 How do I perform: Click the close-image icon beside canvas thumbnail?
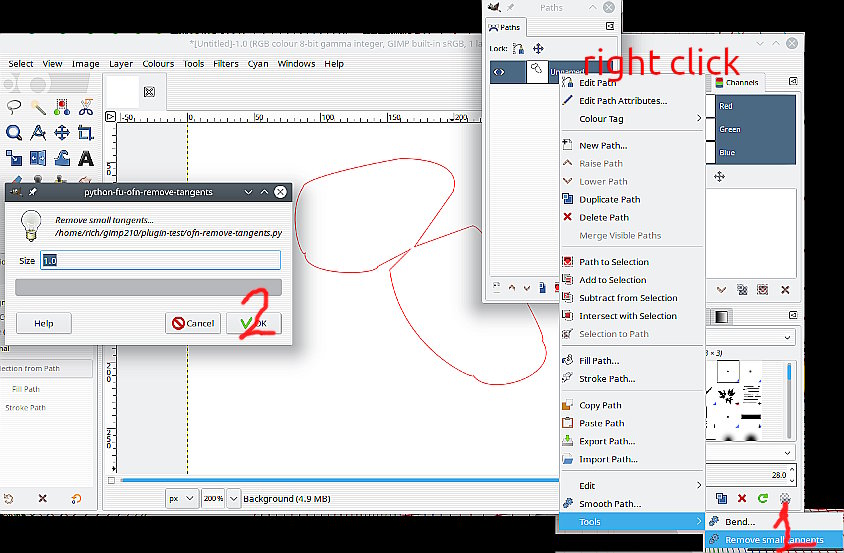pyautogui.click(x=150, y=92)
